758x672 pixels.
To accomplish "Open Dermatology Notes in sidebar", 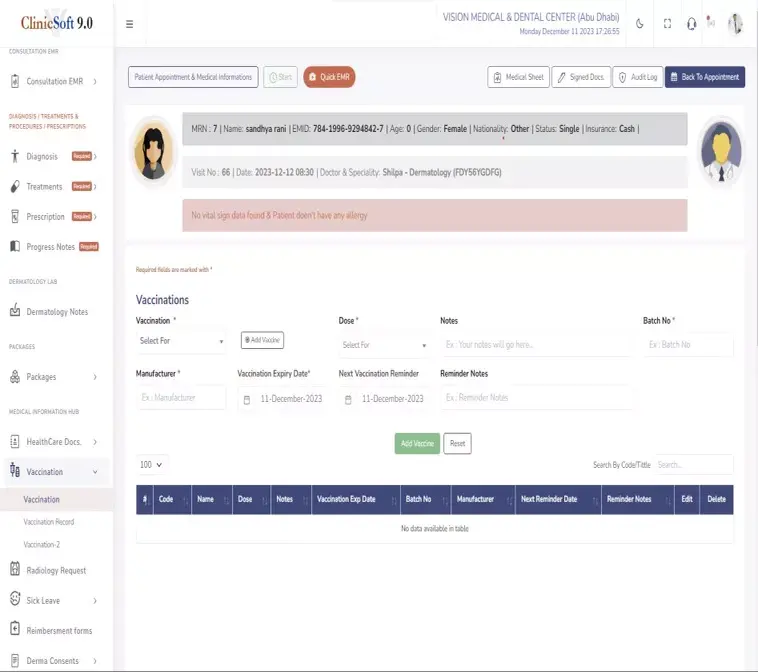I will [x=56, y=312].
